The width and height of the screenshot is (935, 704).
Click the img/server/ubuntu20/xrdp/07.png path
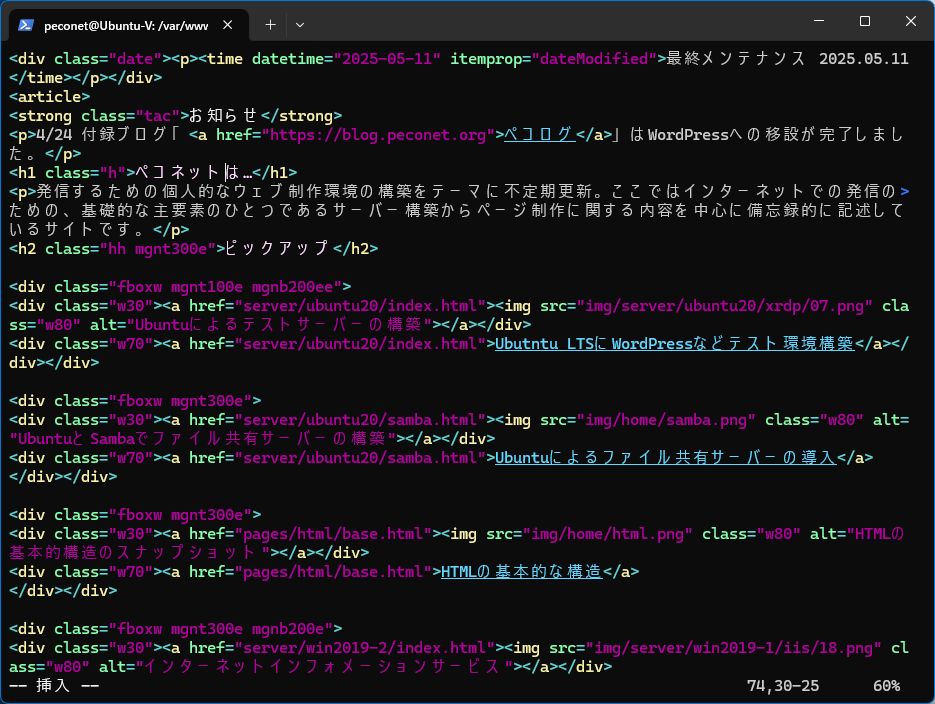tap(724, 306)
